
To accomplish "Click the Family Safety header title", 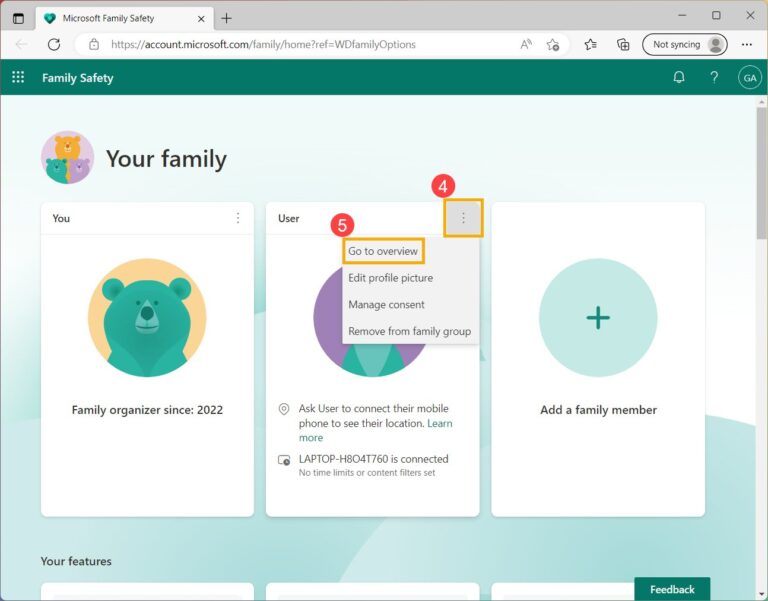I will [x=77, y=78].
